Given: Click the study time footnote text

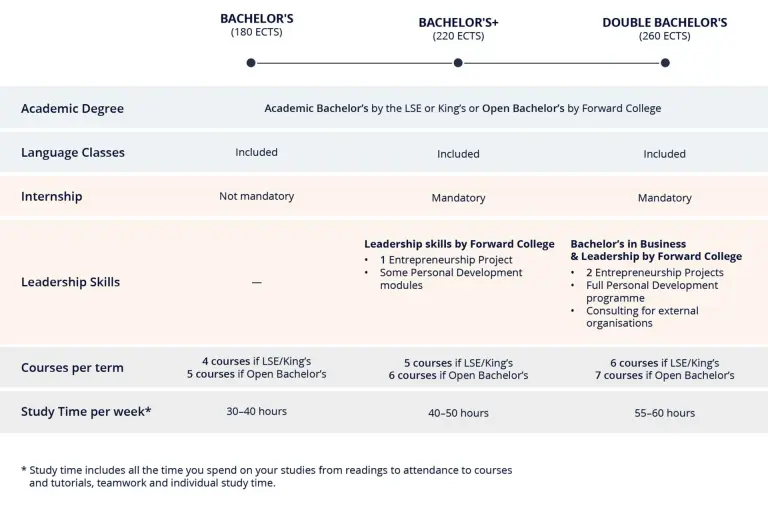Looking at the screenshot, I should (x=267, y=476).
